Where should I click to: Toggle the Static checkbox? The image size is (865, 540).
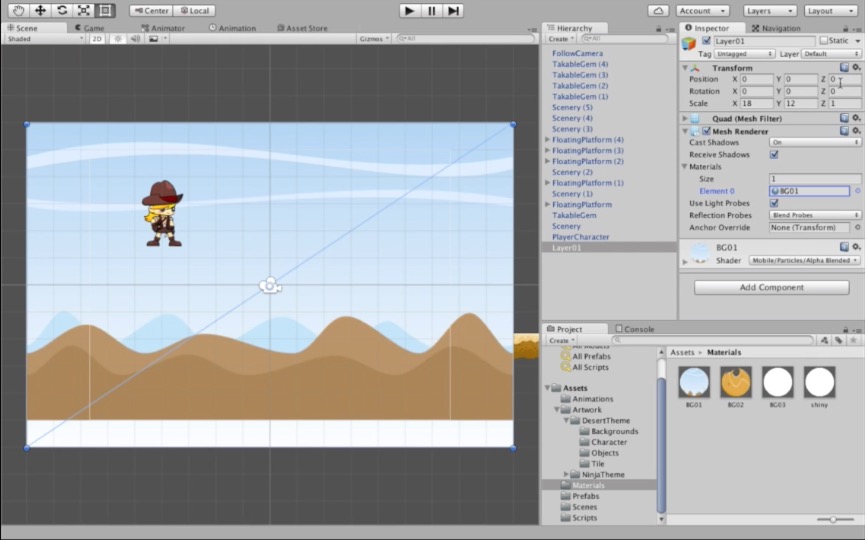click(x=824, y=41)
